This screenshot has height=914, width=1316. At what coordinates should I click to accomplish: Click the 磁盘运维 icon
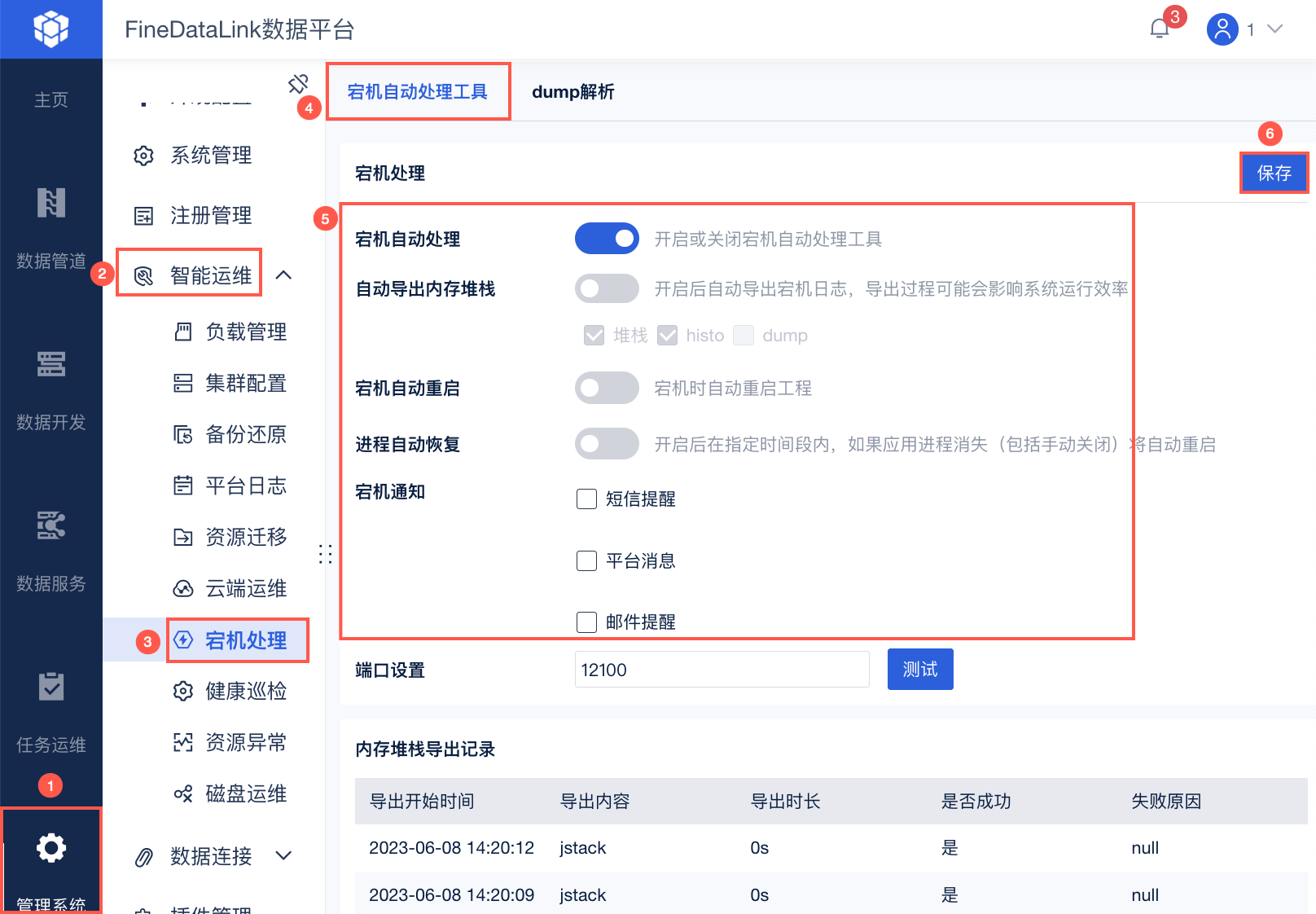pos(183,793)
